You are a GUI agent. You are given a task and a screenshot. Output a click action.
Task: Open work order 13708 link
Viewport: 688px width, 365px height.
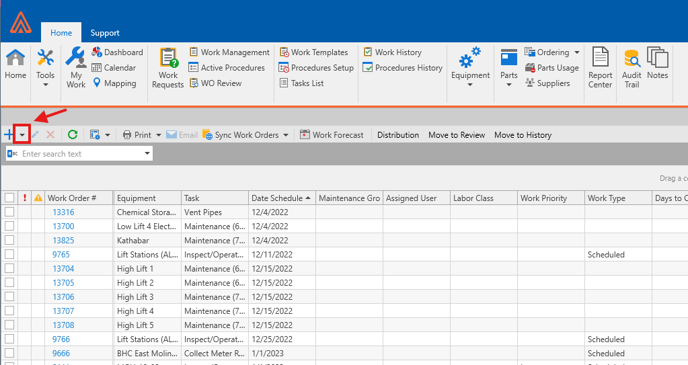pos(63,325)
